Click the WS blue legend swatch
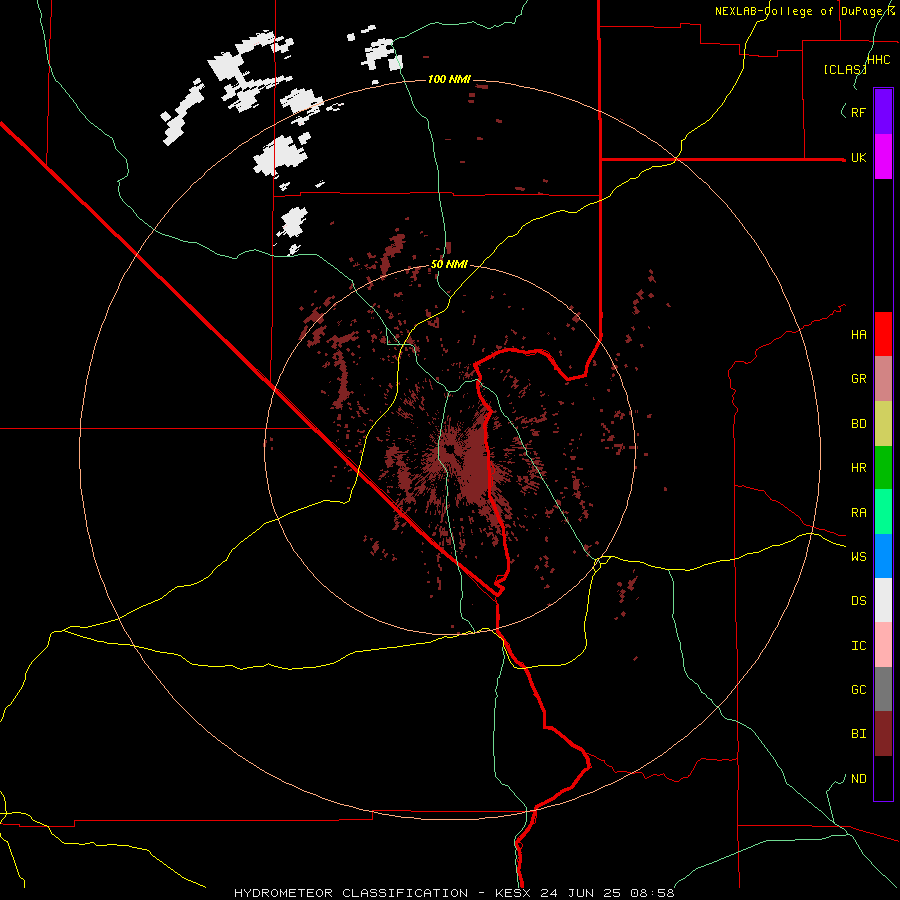Viewport: 900px width, 900px height. pyautogui.click(x=883, y=556)
